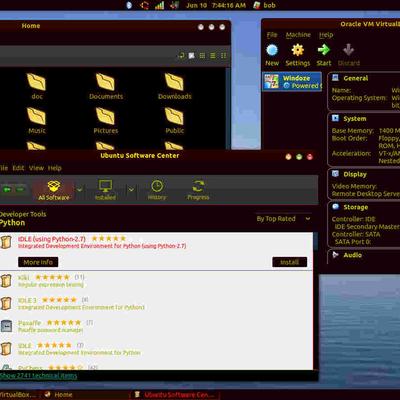Click the network signal icon in top panel
Viewport: 400px width, 400px height.
point(159,5)
